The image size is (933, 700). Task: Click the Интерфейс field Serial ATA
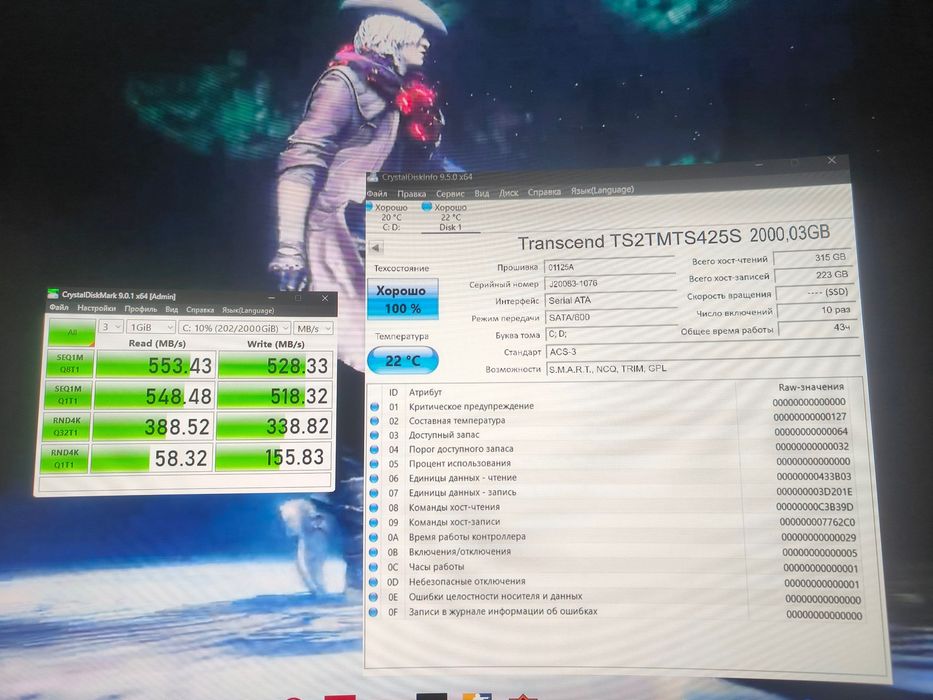pyautogui.click(x=610, y=300)
